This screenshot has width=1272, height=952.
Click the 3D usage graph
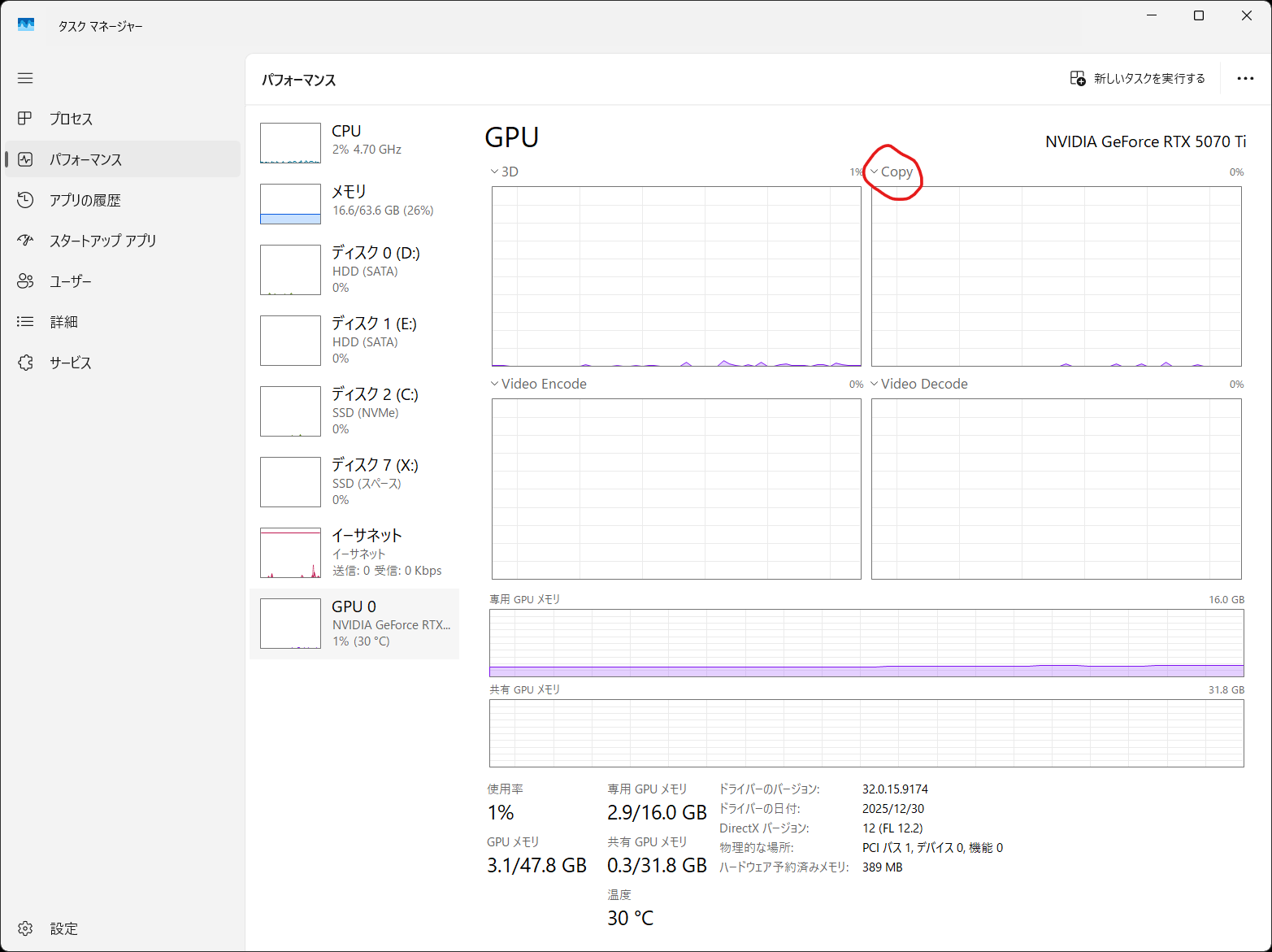[x=676, y=276]
